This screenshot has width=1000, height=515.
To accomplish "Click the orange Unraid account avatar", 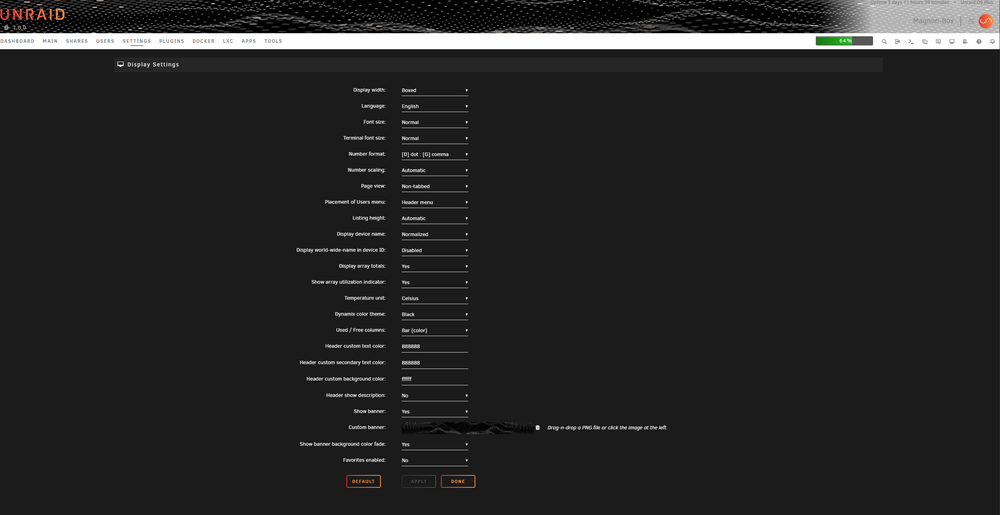I will 986,21.
